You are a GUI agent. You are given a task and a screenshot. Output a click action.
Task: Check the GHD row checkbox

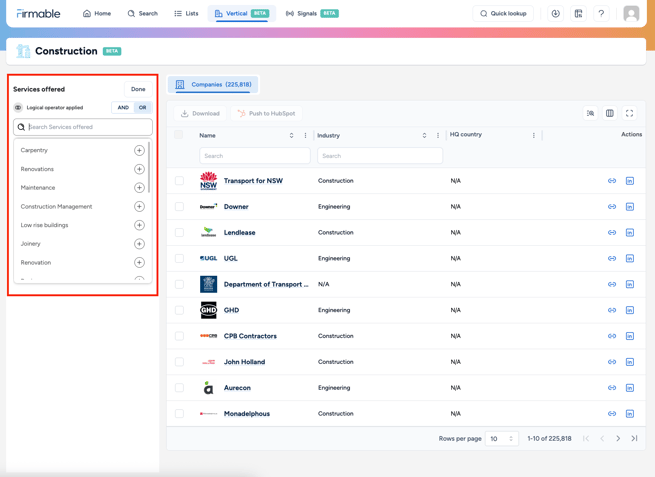[x=179, y=310]
